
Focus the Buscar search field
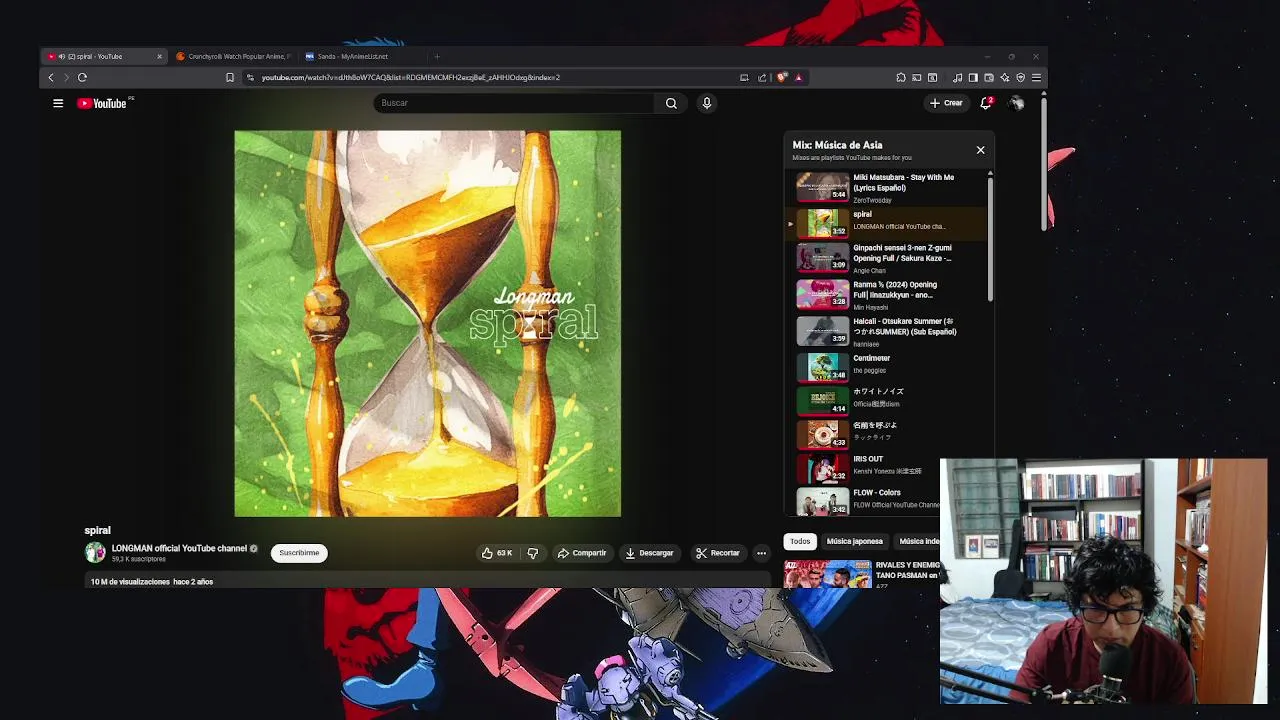pyautogui.click(x=515, y=103)
